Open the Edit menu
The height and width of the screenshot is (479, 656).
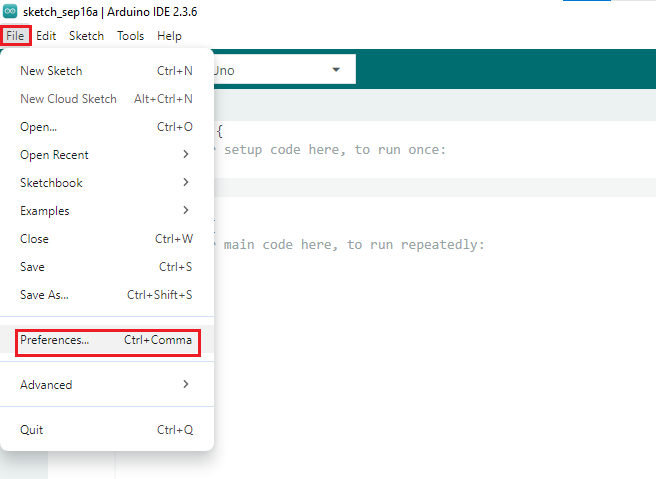tap(46, 36)
